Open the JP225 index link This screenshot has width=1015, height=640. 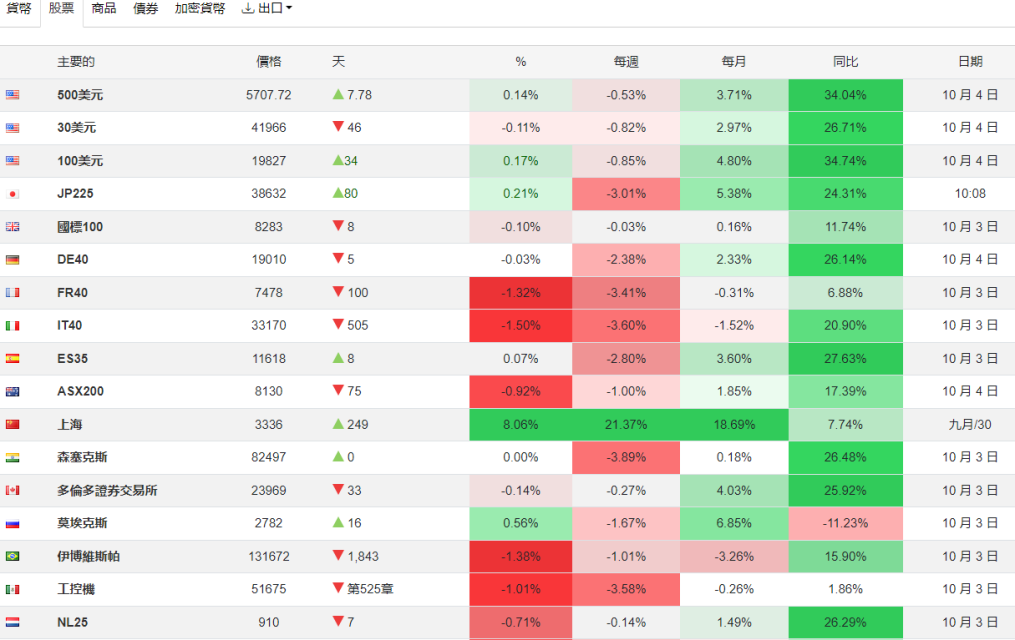coord(75,193)
